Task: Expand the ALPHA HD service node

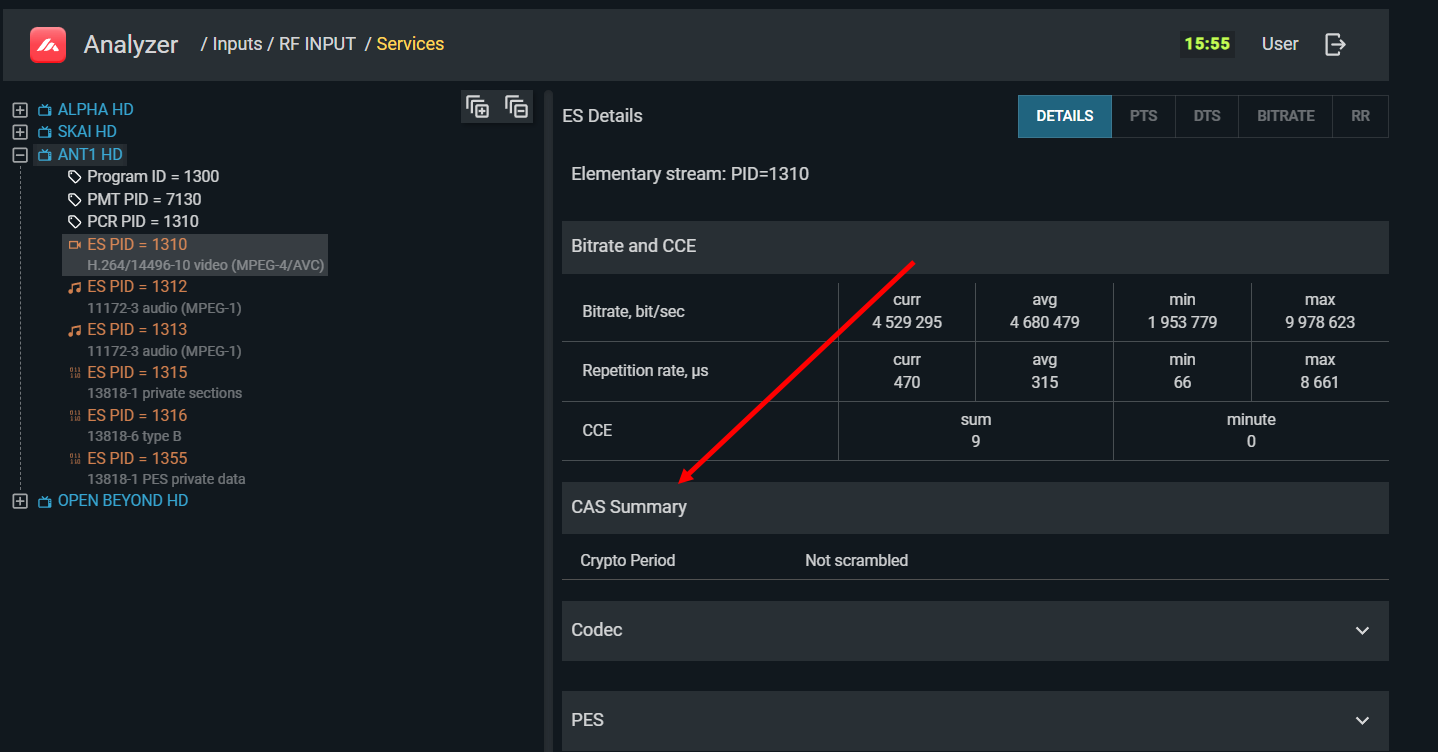Action: pos(19,110)
